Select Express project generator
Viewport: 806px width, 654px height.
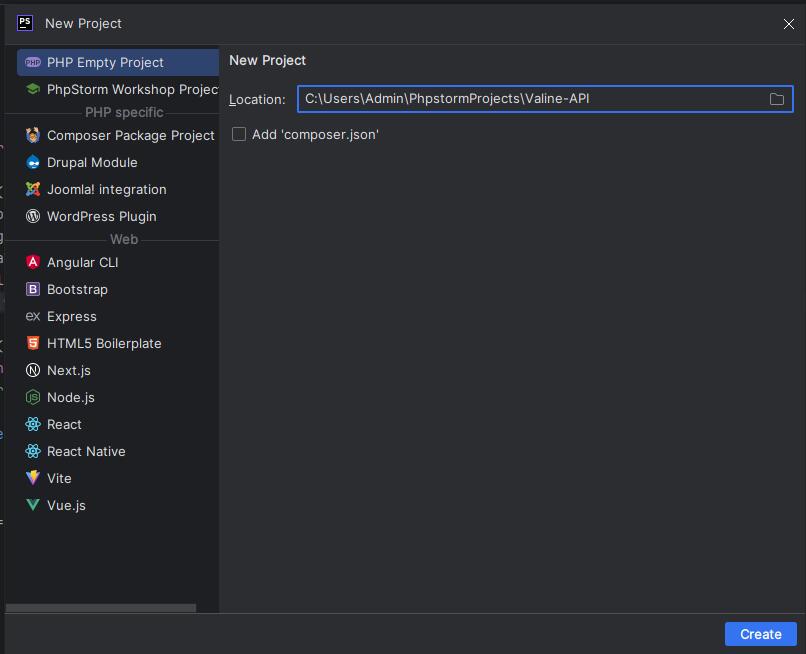[x=118, y=316]
